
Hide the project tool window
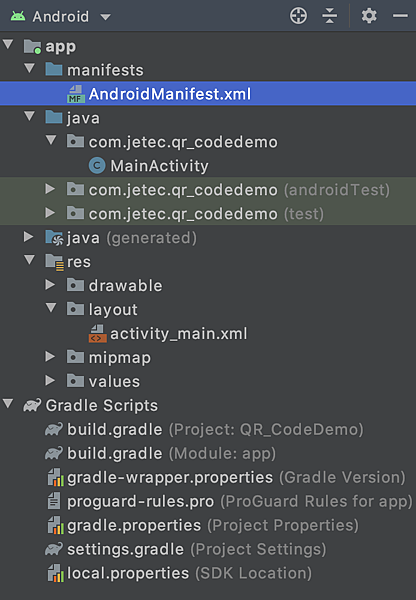[x=400, y=16]
